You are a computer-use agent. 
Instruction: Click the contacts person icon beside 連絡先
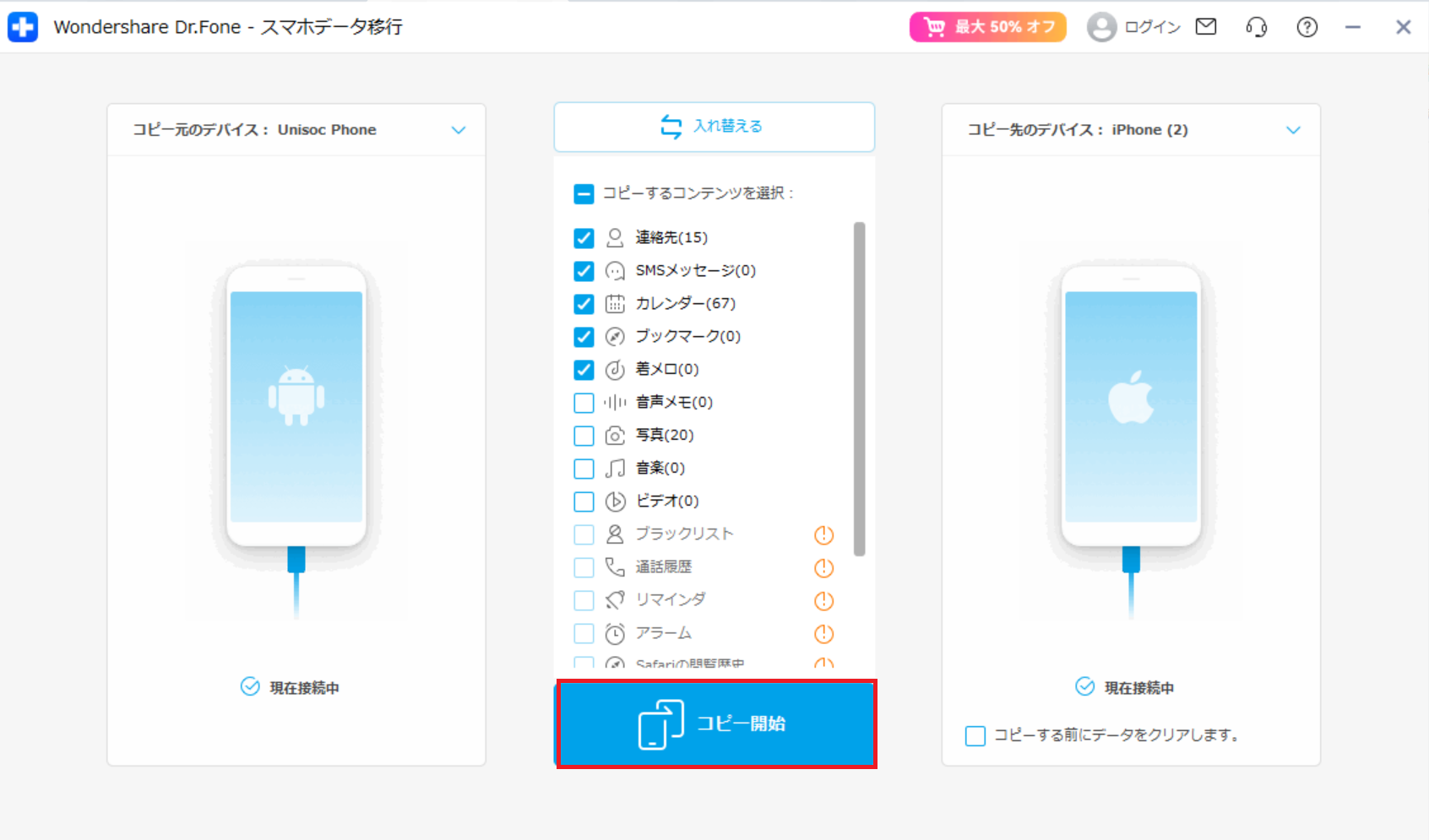click(x=615, y=238)
